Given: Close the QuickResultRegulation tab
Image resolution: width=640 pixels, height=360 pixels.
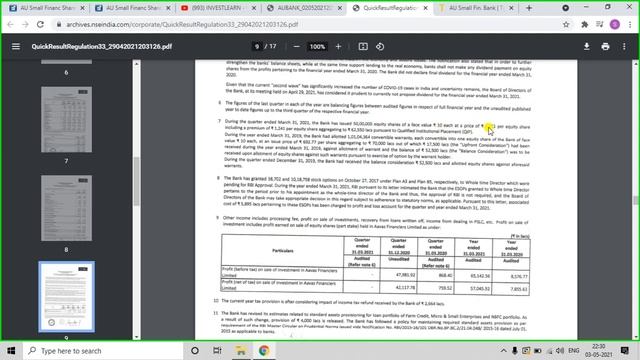Looking at the screenshot, I should click(425, 8).
